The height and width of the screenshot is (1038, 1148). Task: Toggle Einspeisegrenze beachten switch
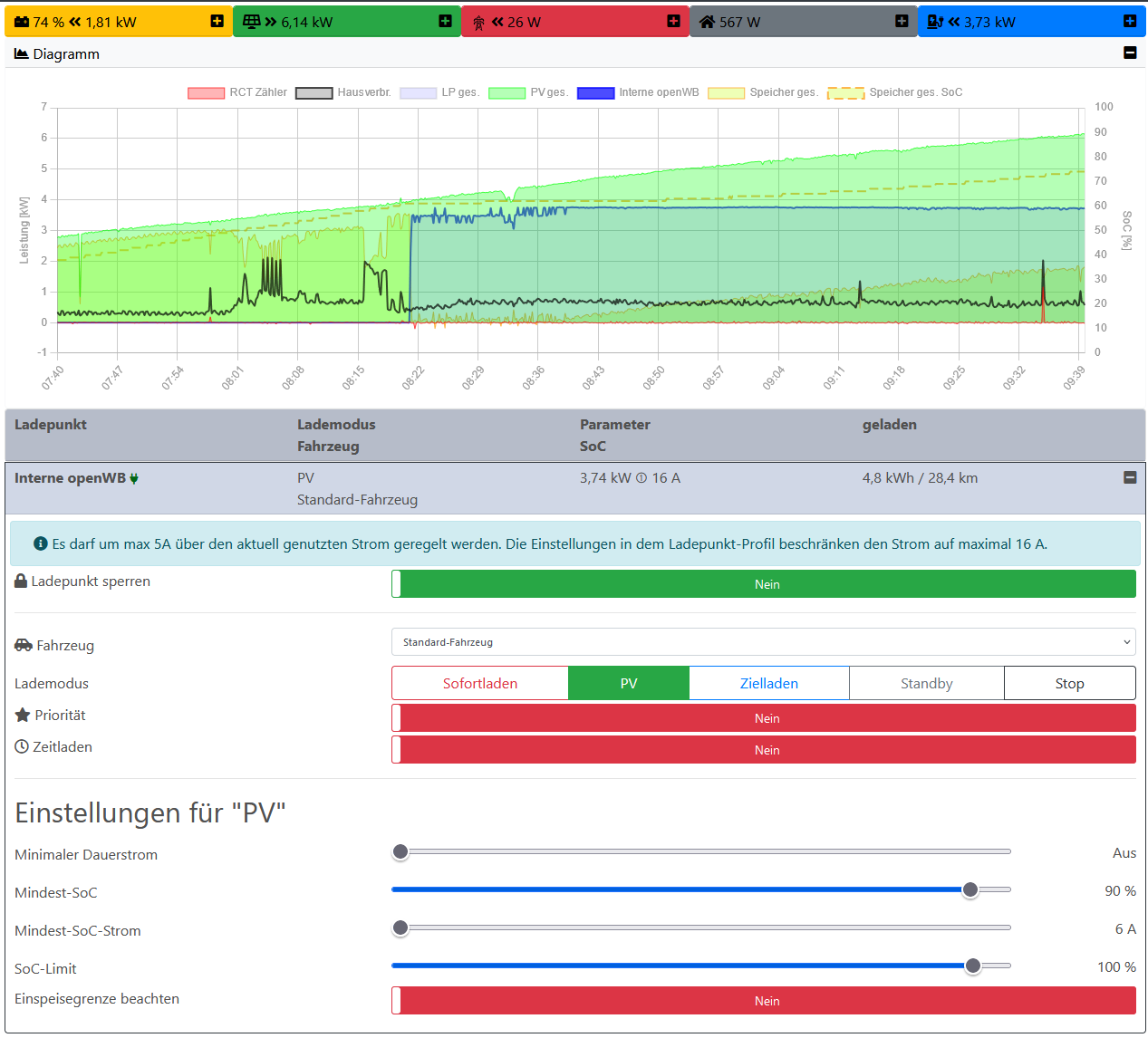click(764, 1001)
